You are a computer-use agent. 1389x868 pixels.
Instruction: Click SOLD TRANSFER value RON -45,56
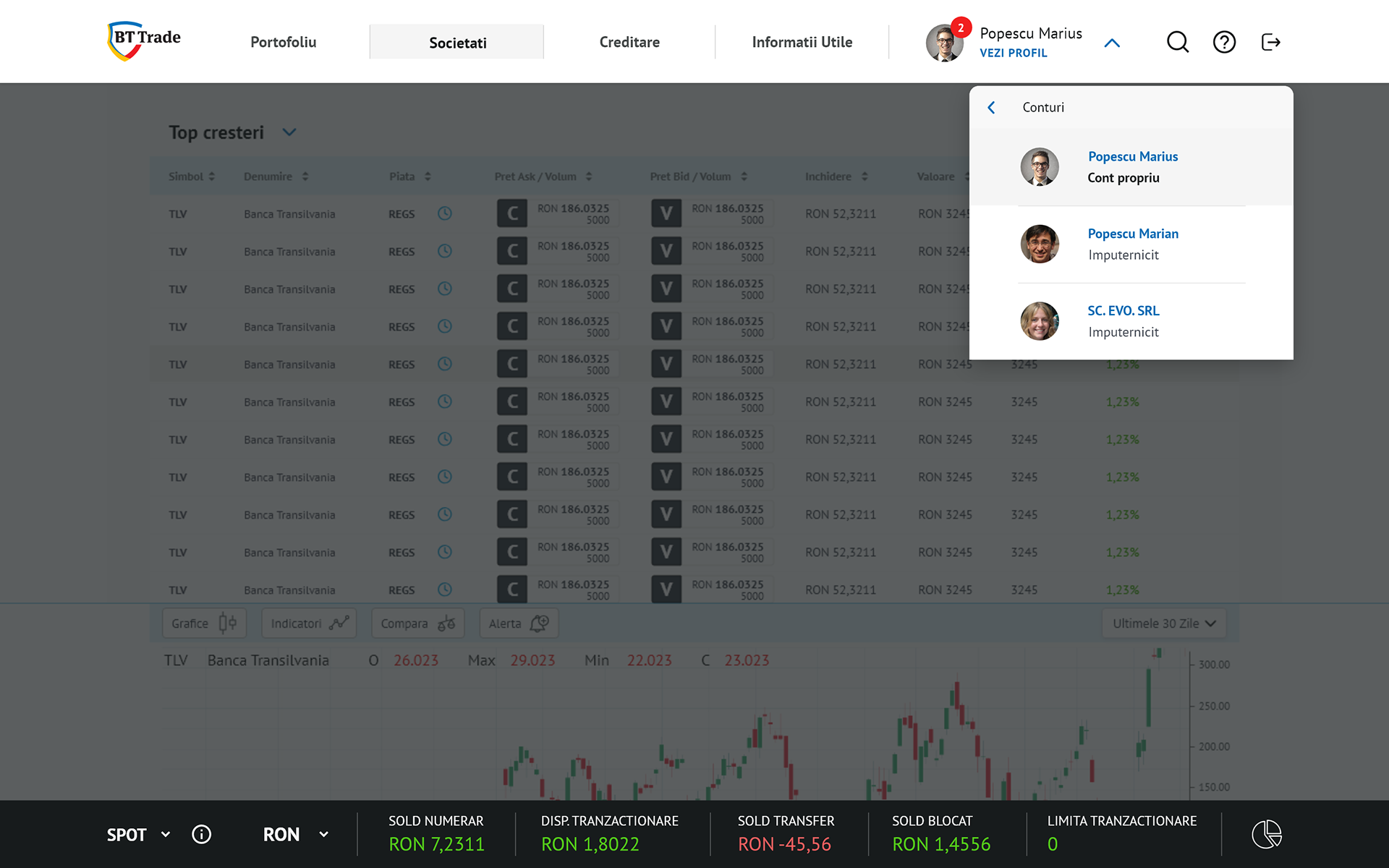pyautogui.click(x=784, y=844)
